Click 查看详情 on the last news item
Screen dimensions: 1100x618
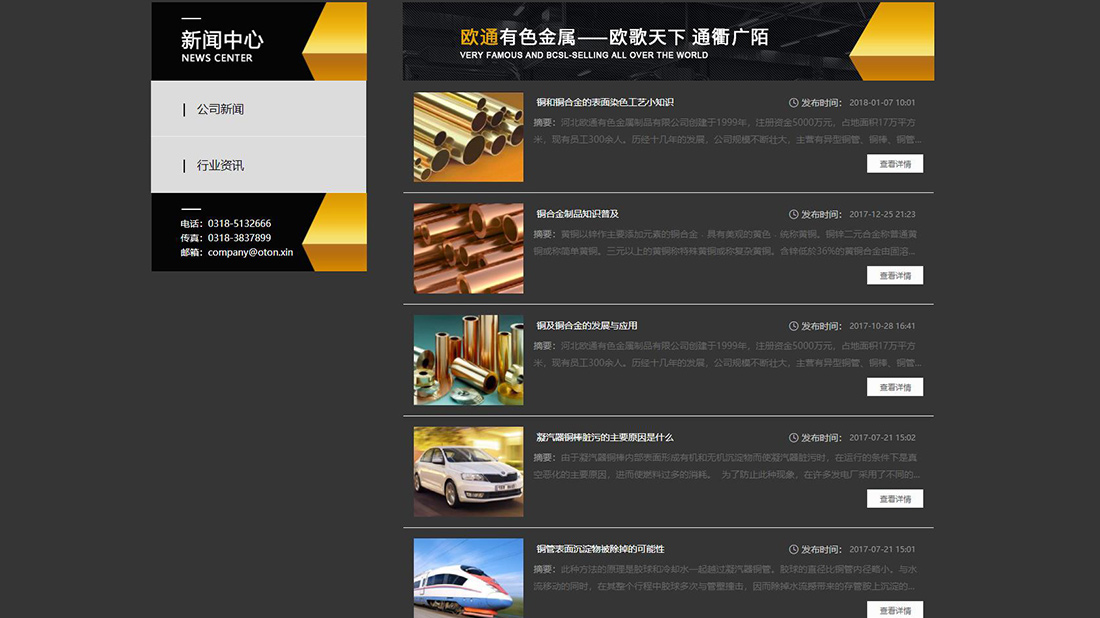click(x=895, y=608)
